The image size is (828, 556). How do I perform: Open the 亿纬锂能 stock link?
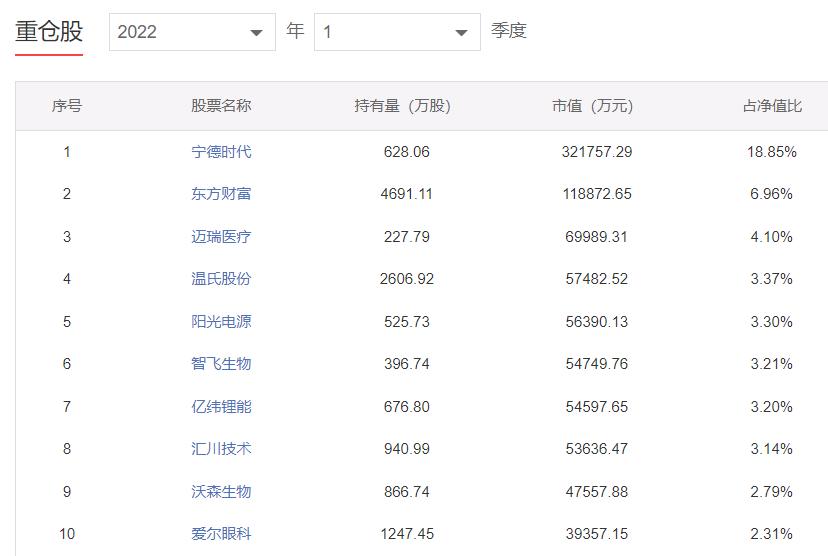coord(221,407)
